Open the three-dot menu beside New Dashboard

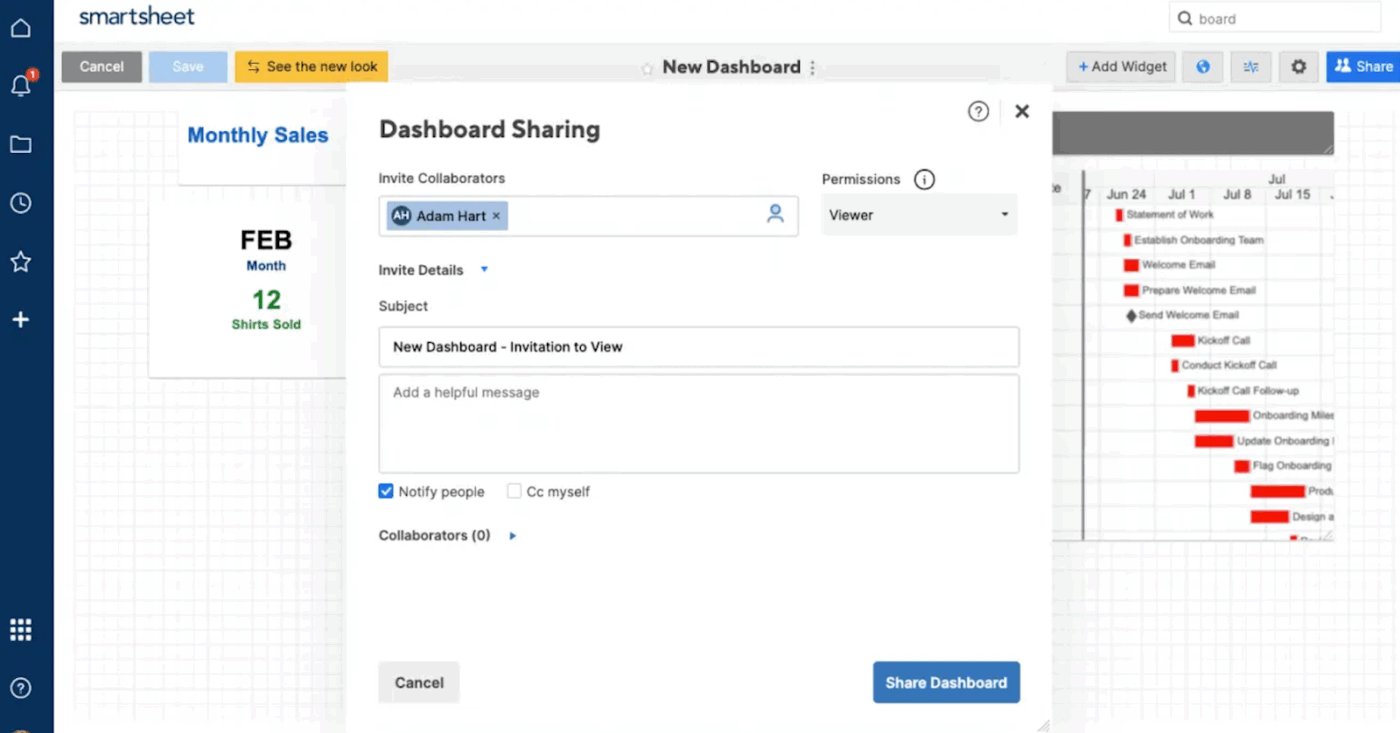(813, 67)
